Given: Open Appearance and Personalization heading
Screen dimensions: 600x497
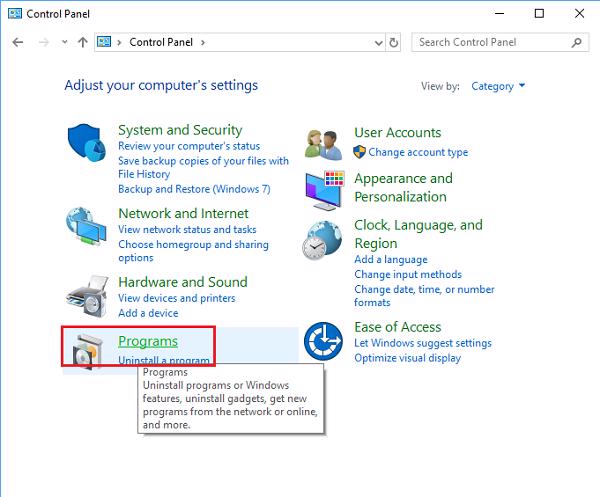Looking at the screenshot, I should click(403, 187).
